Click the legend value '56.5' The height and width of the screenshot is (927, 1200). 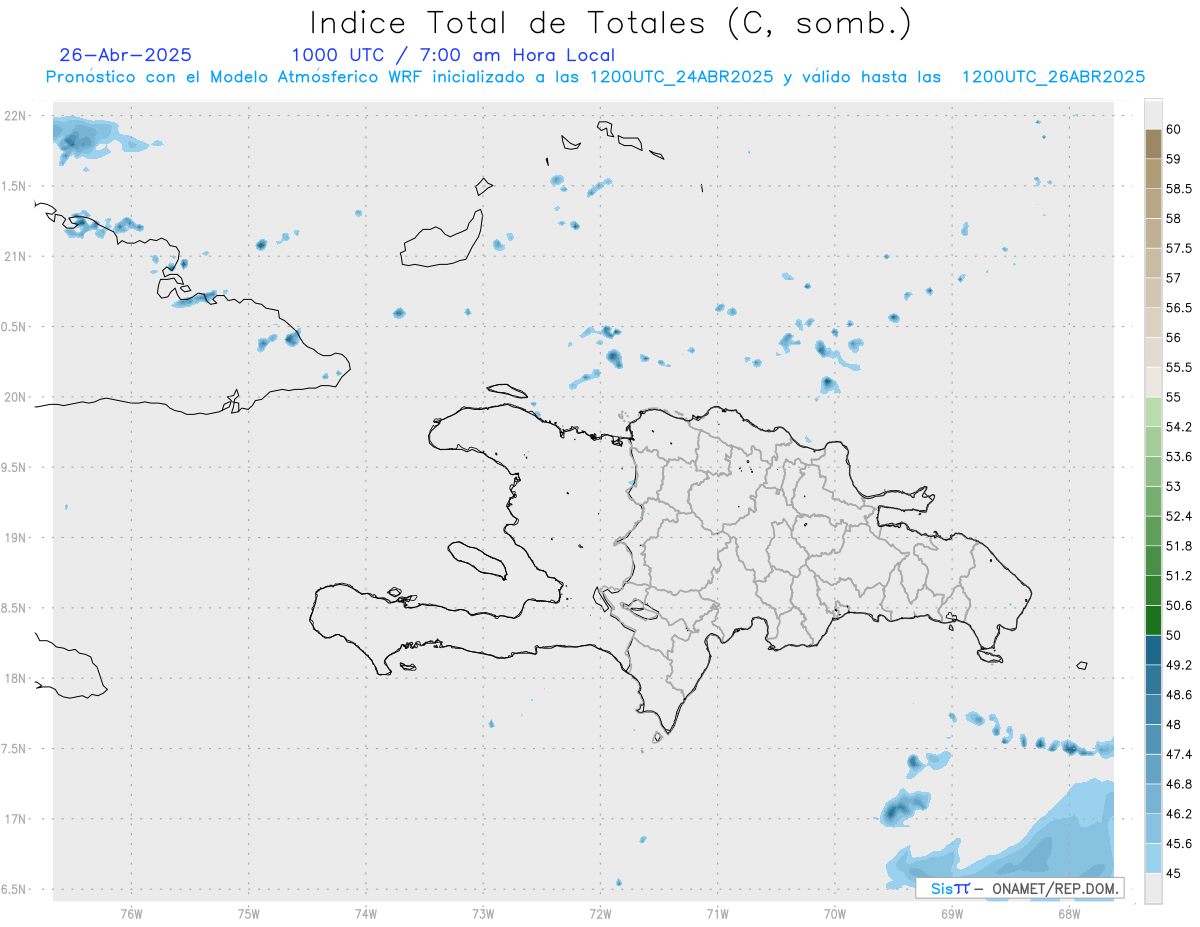1179,308
